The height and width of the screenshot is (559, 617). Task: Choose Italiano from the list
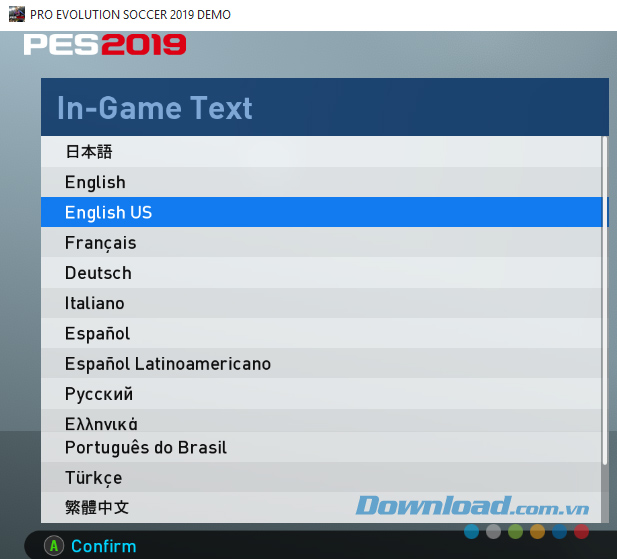click(321, 303)
